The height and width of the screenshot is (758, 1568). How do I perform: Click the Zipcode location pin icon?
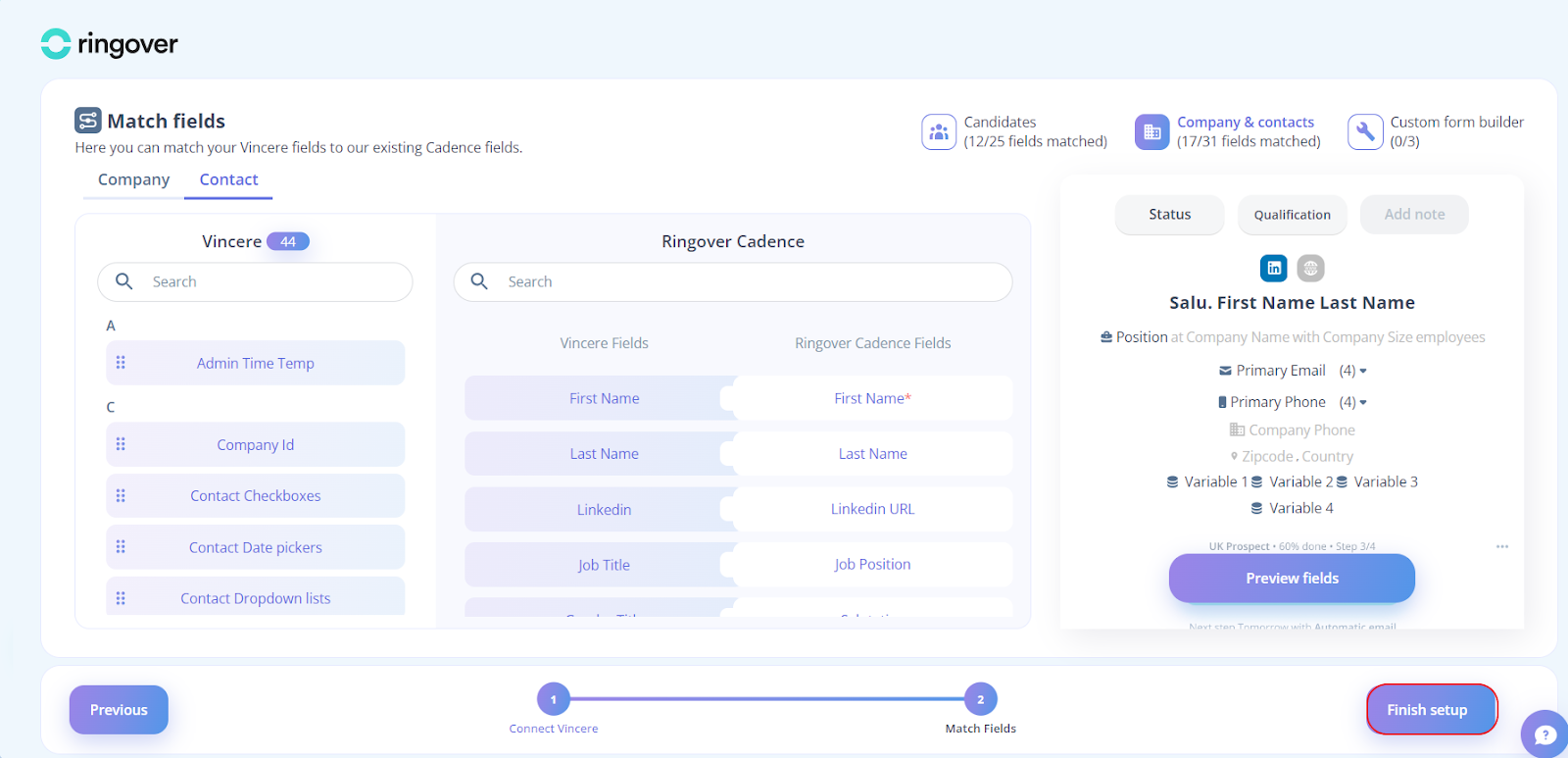1234,456
